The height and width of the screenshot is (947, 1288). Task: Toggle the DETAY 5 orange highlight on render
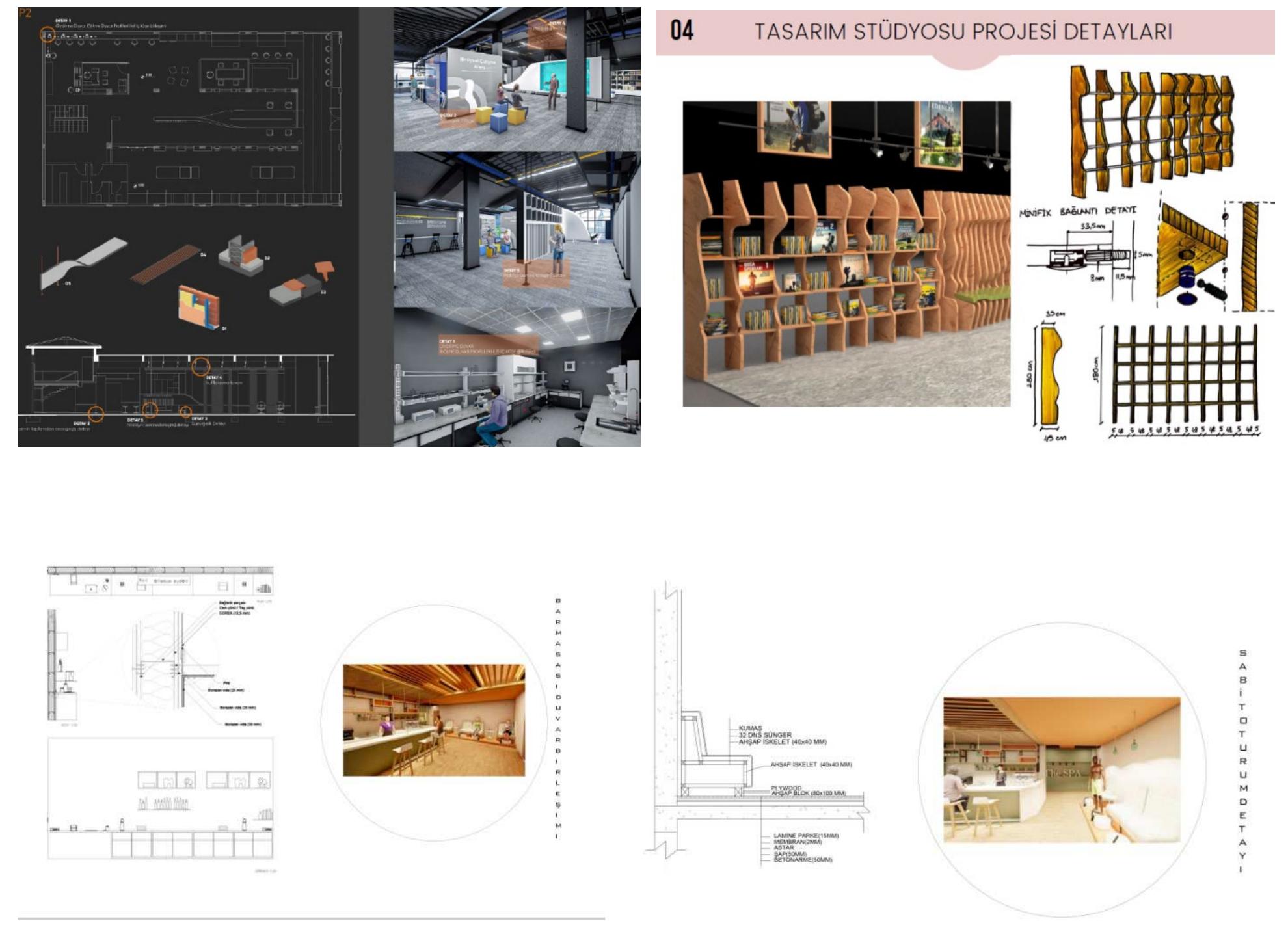pyautogui.click(x=536, y=273)
